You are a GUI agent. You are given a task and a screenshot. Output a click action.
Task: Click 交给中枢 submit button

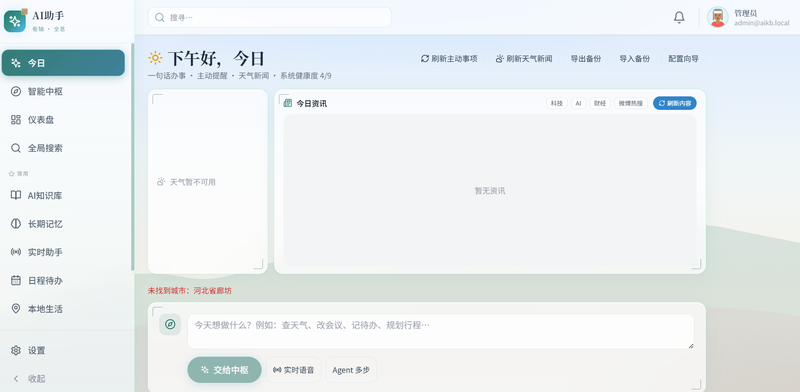click(224, 370)
